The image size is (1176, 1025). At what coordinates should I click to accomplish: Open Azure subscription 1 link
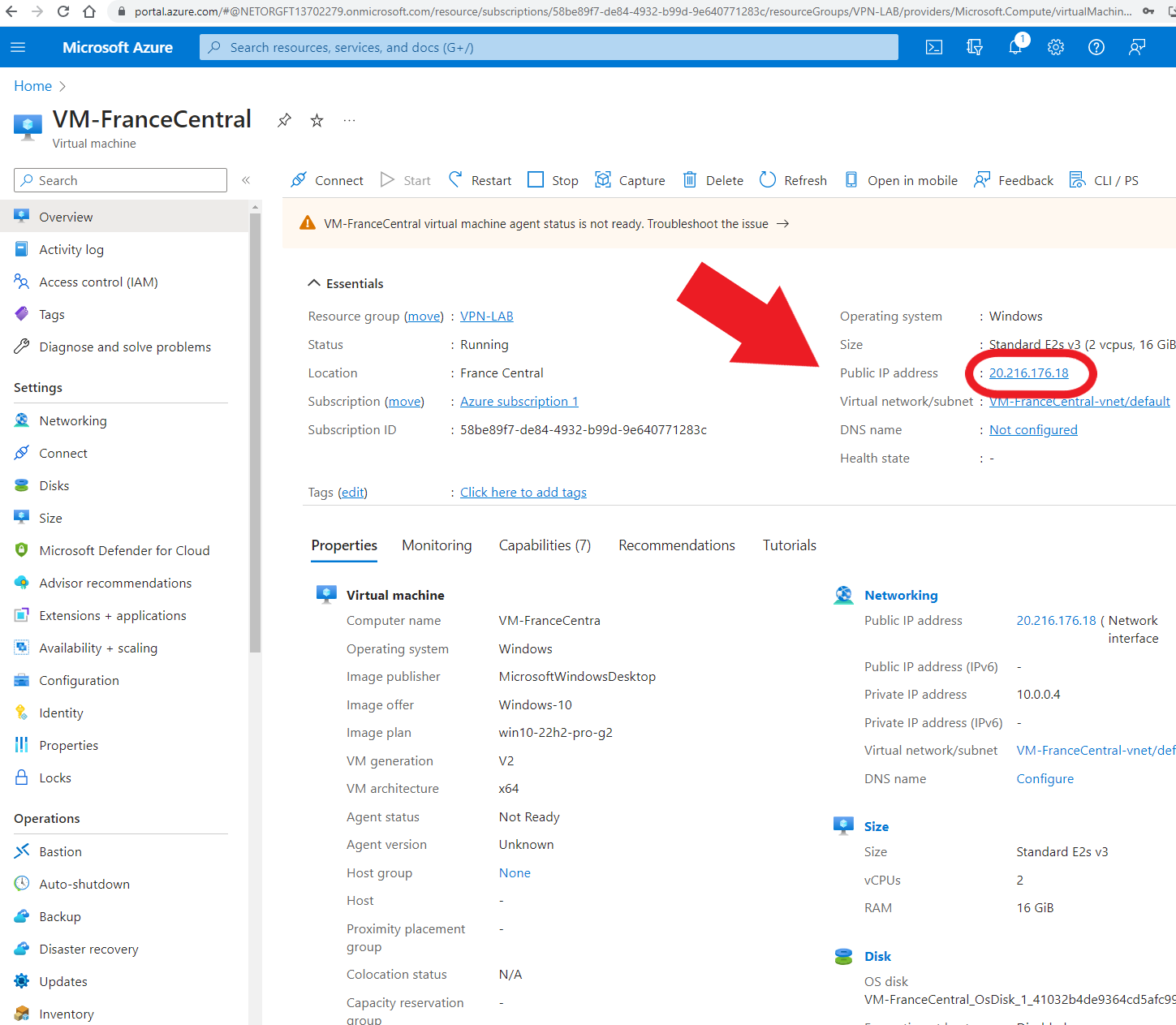pyautogui.click(x=519, y=402)
